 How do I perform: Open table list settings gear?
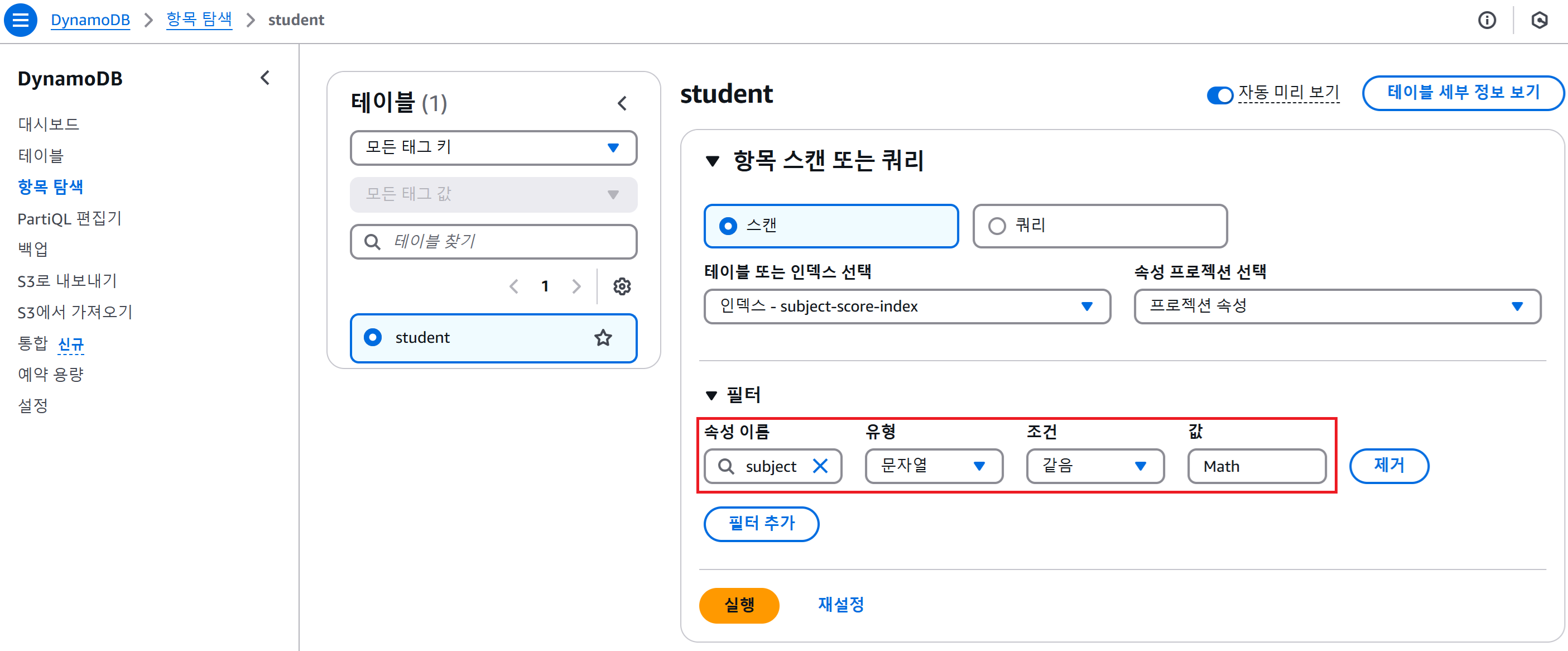pyautogui.click(x=622, y=286)
